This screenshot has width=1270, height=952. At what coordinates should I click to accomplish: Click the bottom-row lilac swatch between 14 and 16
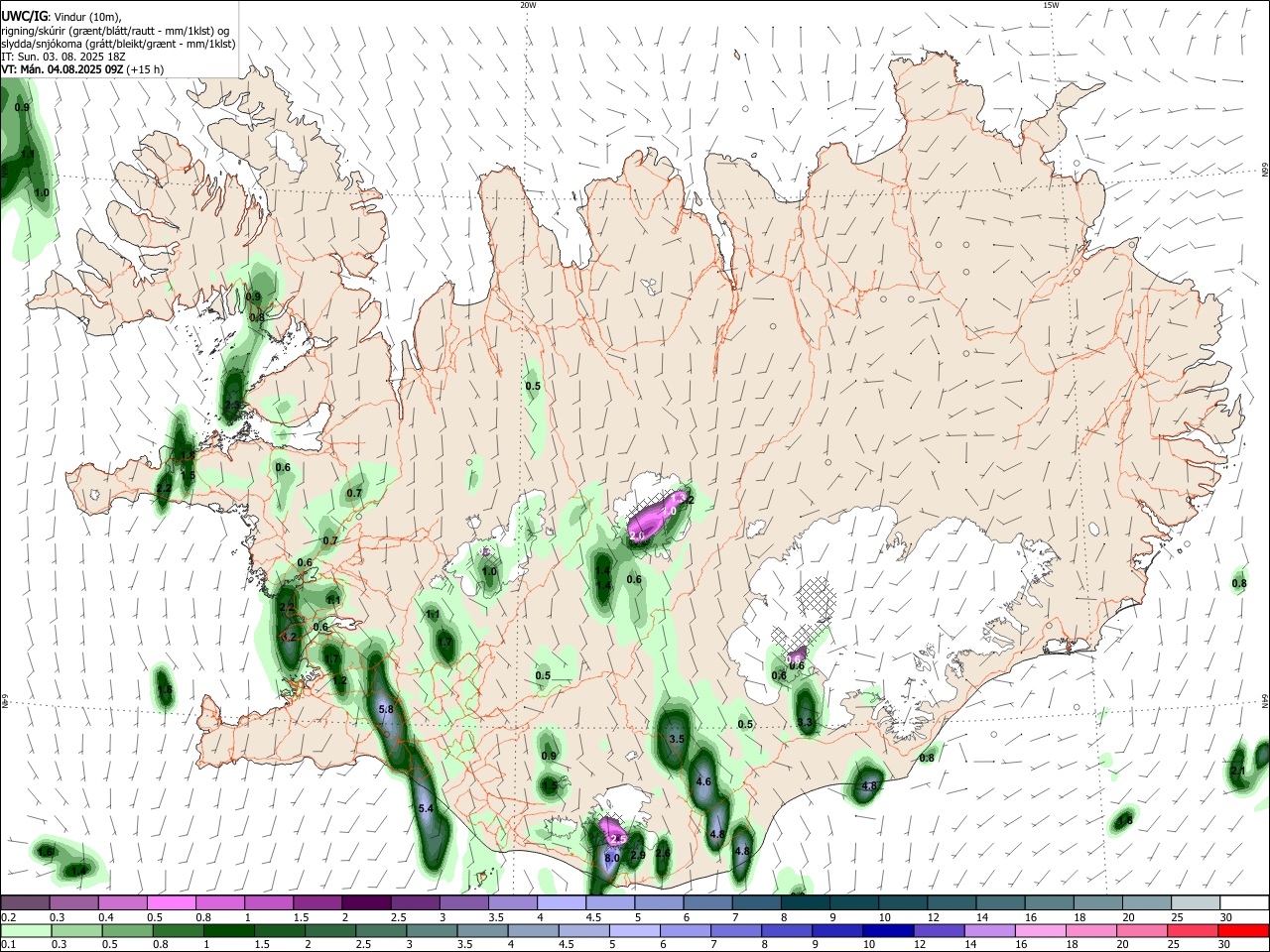click(988, 931)
